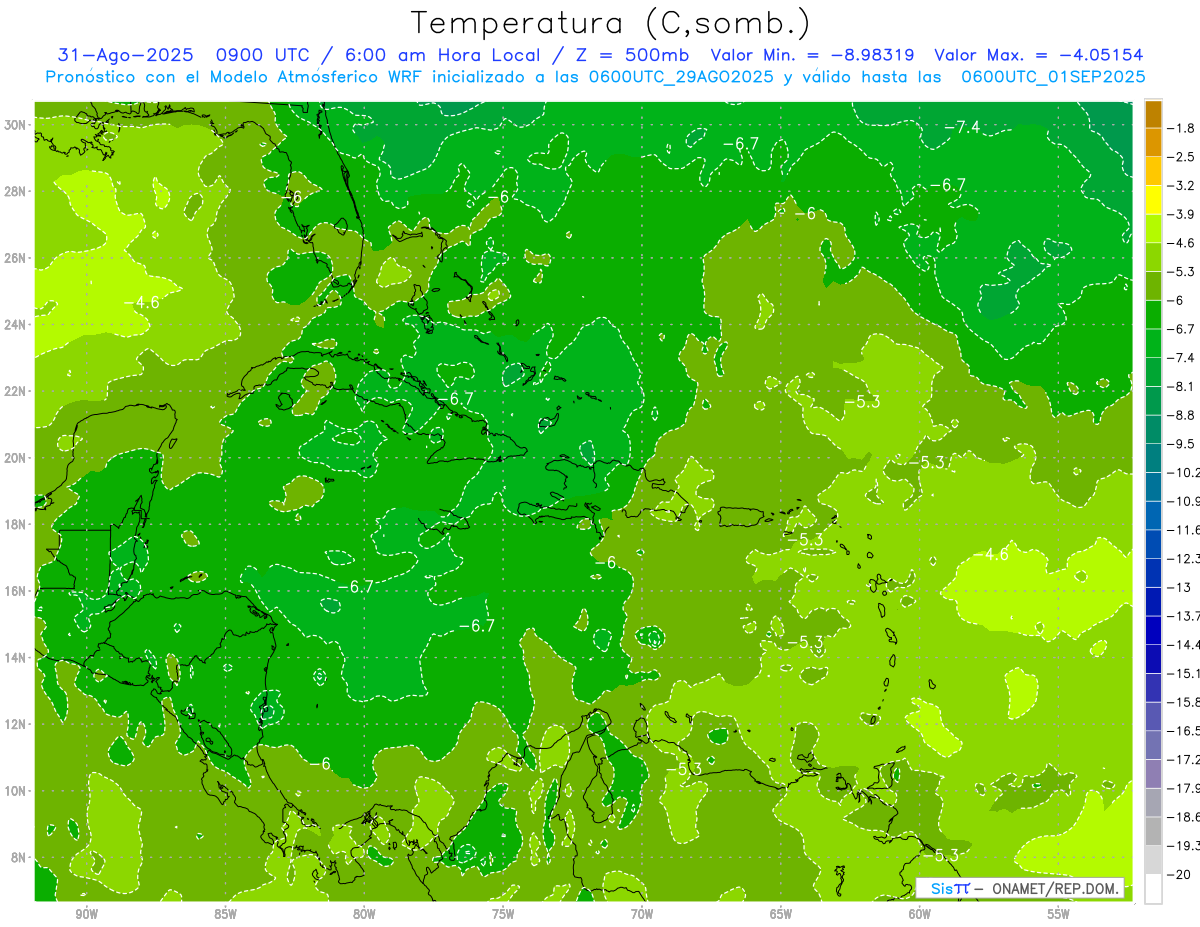Click the "-7.4" contour label on the map
The height and width of the screenshot is (927, 1200).
point(962,126)
